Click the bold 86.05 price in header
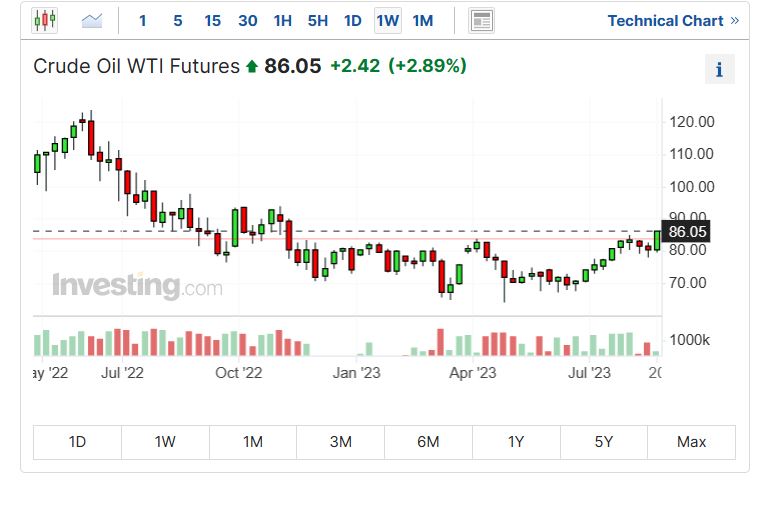This screenshot has height=511, width=769. (x=293, y=66)
